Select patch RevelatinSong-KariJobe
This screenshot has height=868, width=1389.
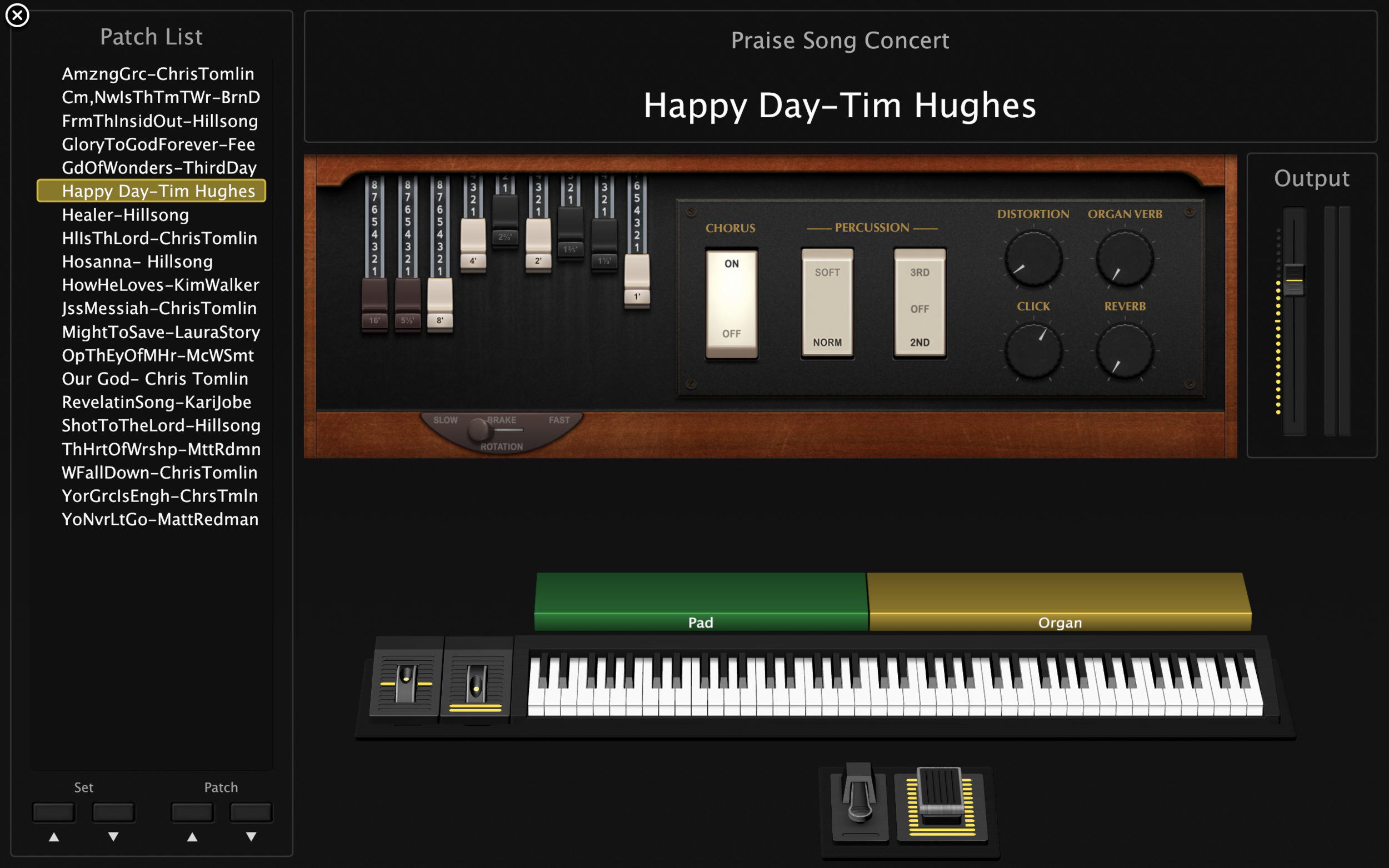click(156, 402)
